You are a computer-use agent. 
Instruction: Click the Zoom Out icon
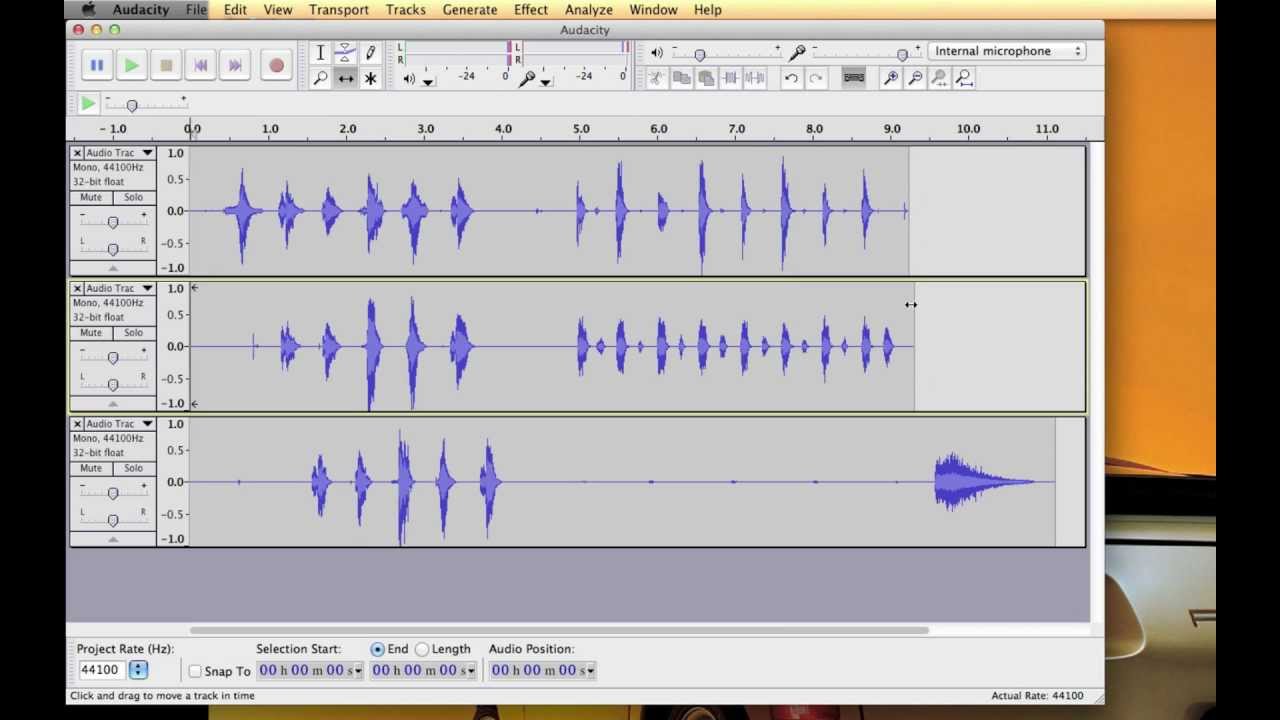click(915, 78)
